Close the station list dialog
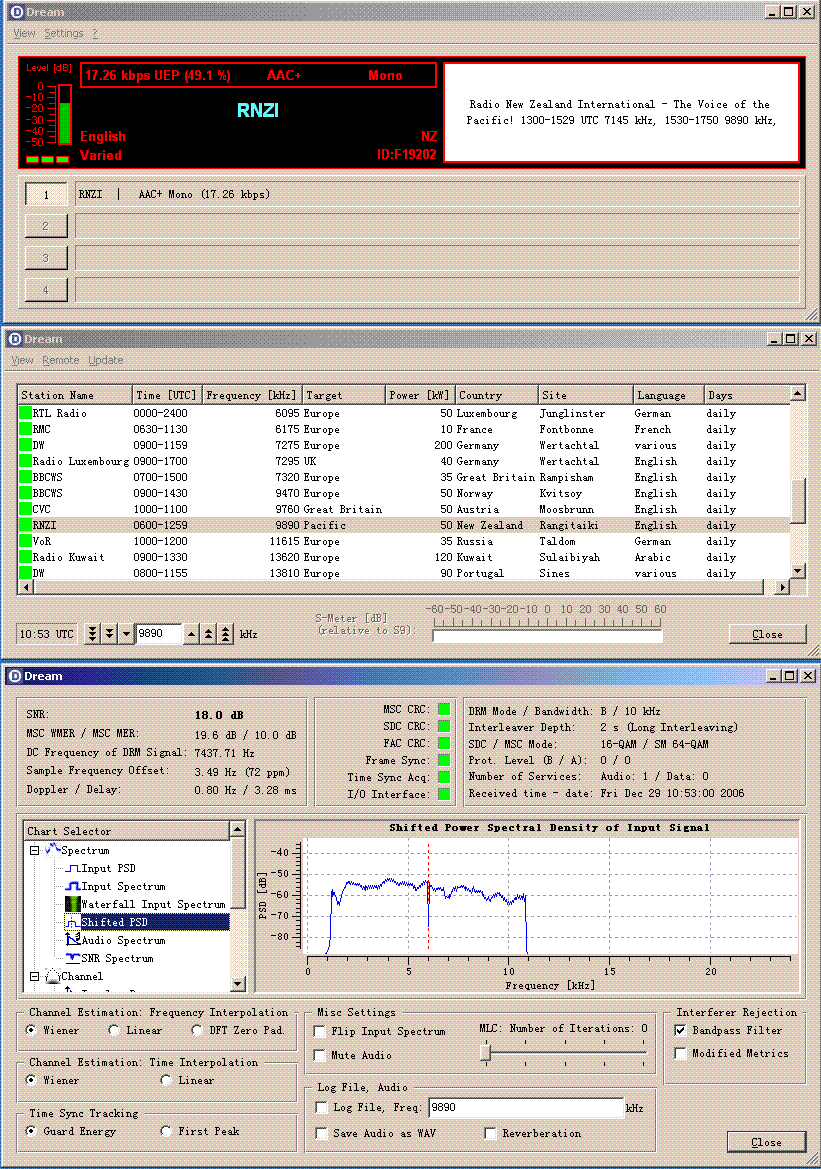 coord(767,634)
